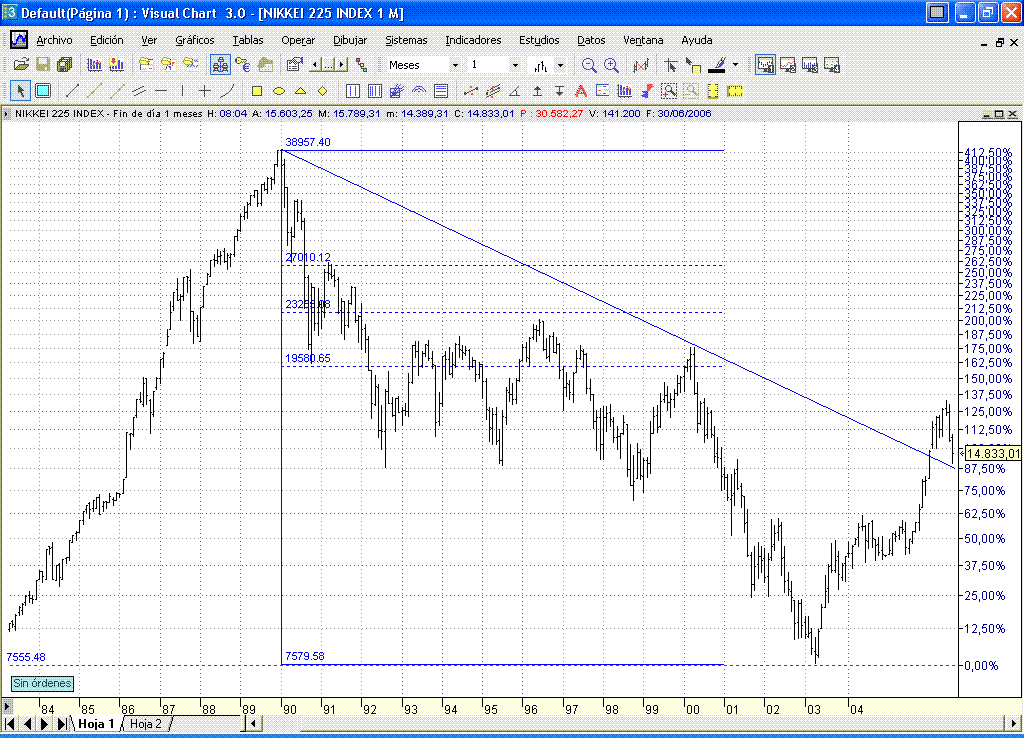The image size is (1024, 738).
Task: Click the compression value input field
Action: [488, 65]
